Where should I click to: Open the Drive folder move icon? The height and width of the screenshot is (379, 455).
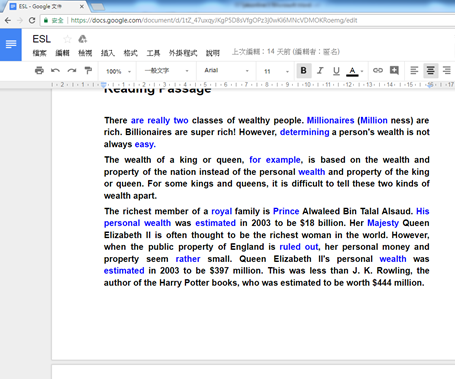tap(82, 39)
